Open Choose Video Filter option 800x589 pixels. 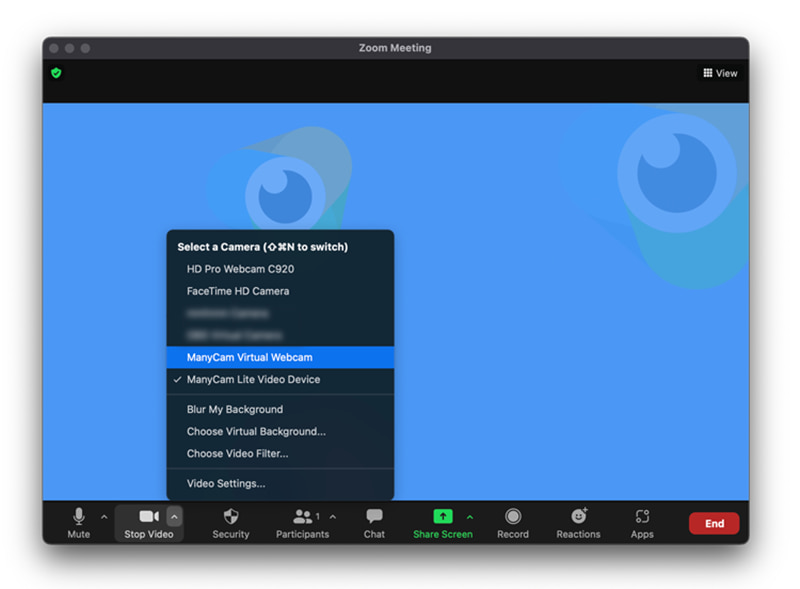280,453
